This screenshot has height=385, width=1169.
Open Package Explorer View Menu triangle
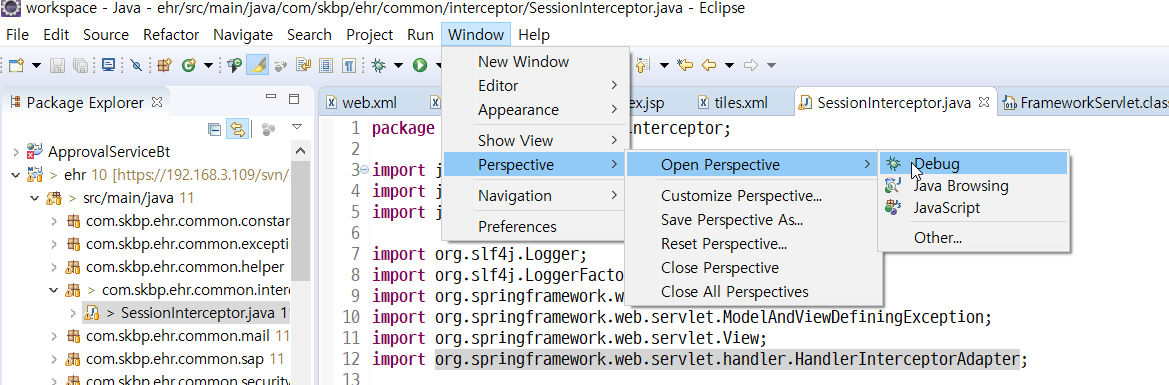297,128
